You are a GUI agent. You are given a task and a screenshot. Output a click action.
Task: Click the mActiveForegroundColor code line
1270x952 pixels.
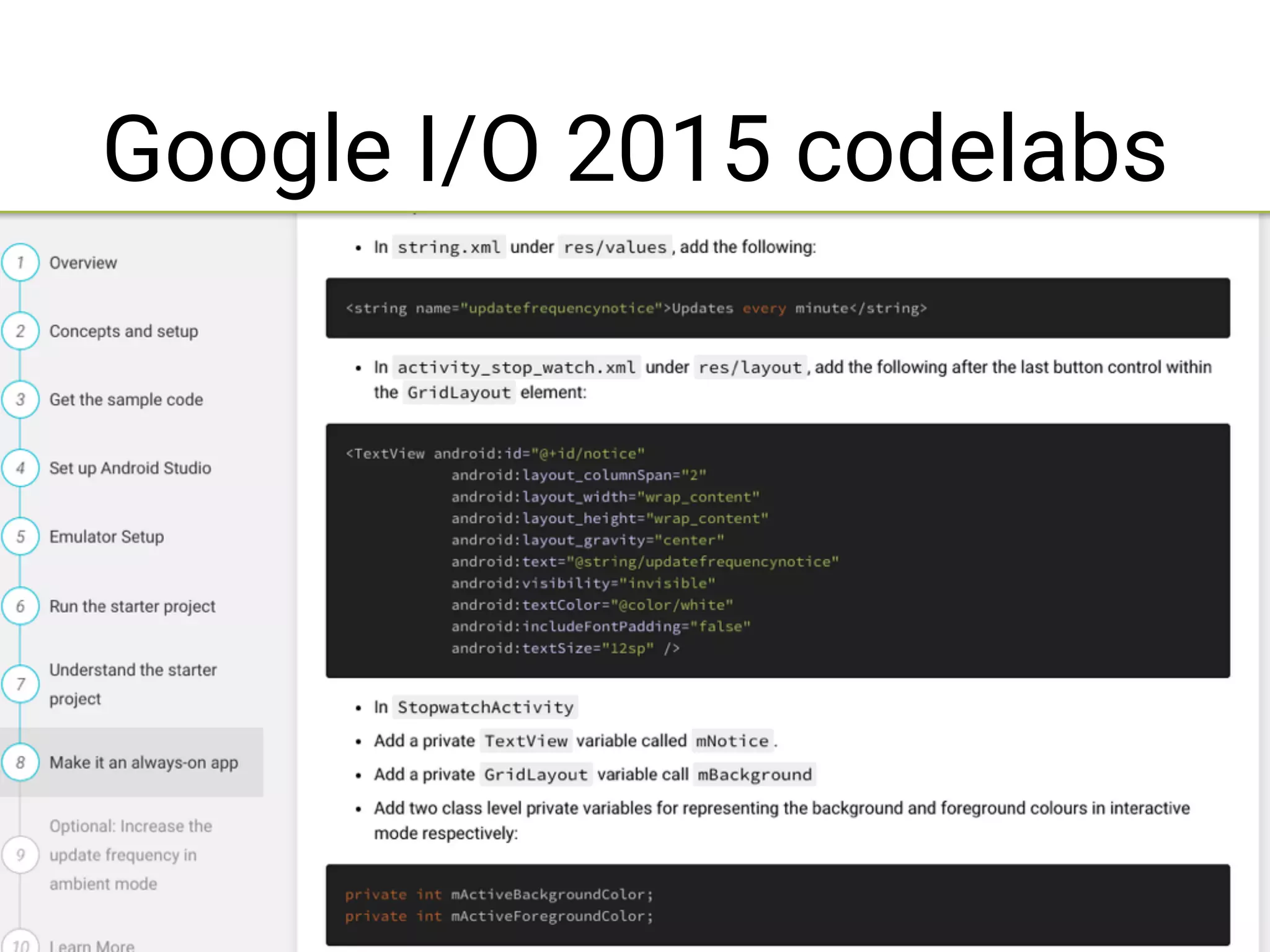point(499,916)
